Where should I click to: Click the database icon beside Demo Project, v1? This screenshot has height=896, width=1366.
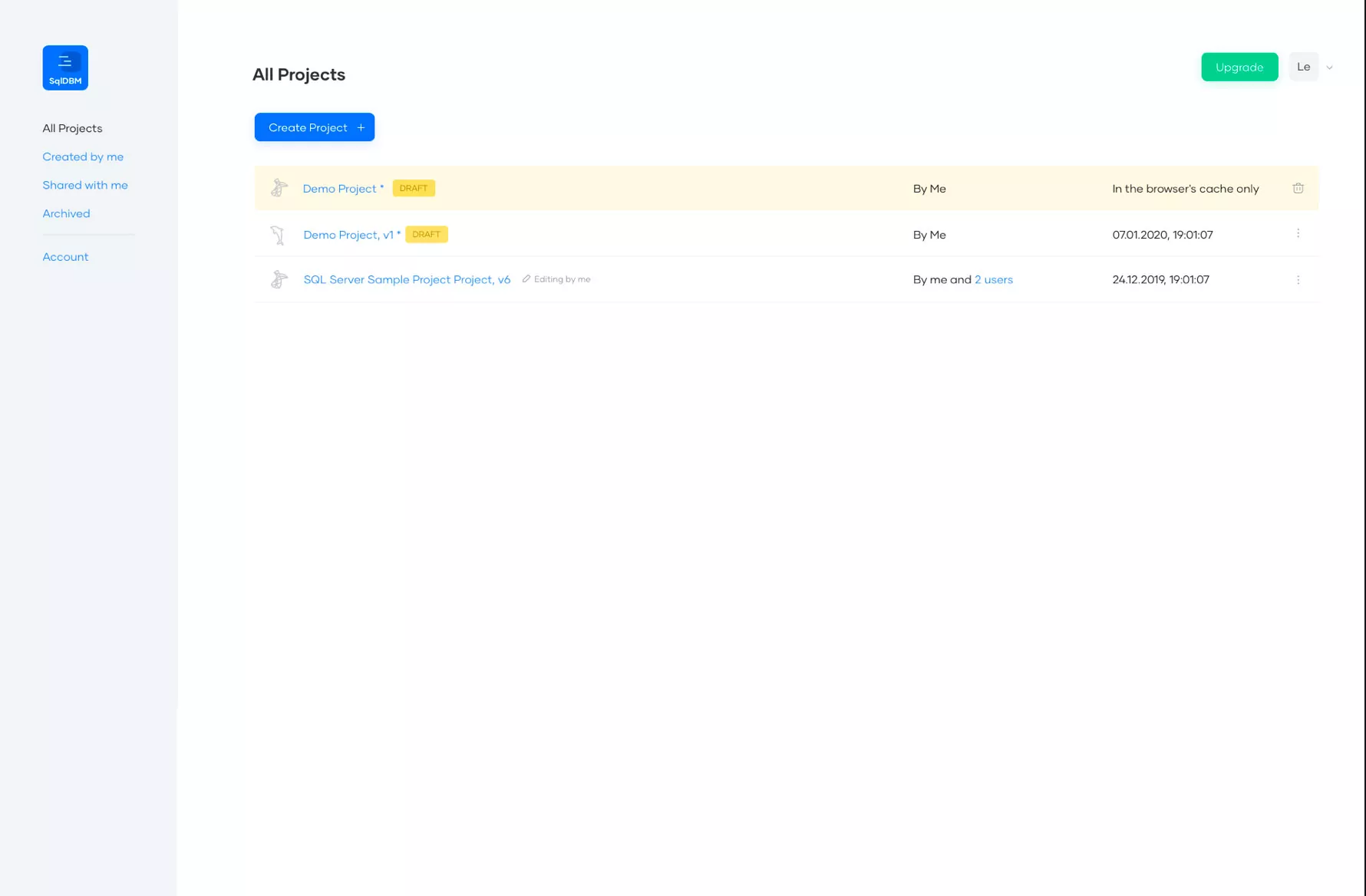278,235
